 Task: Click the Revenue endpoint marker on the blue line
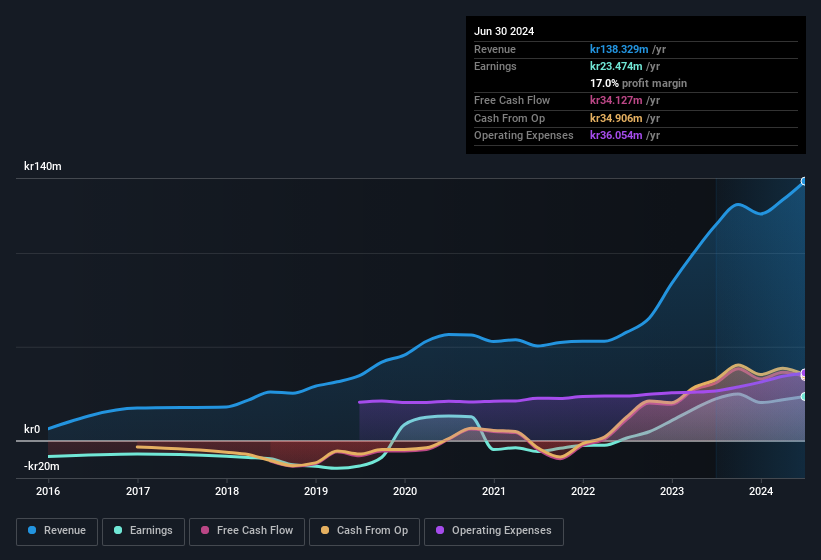tap(804, 181)
